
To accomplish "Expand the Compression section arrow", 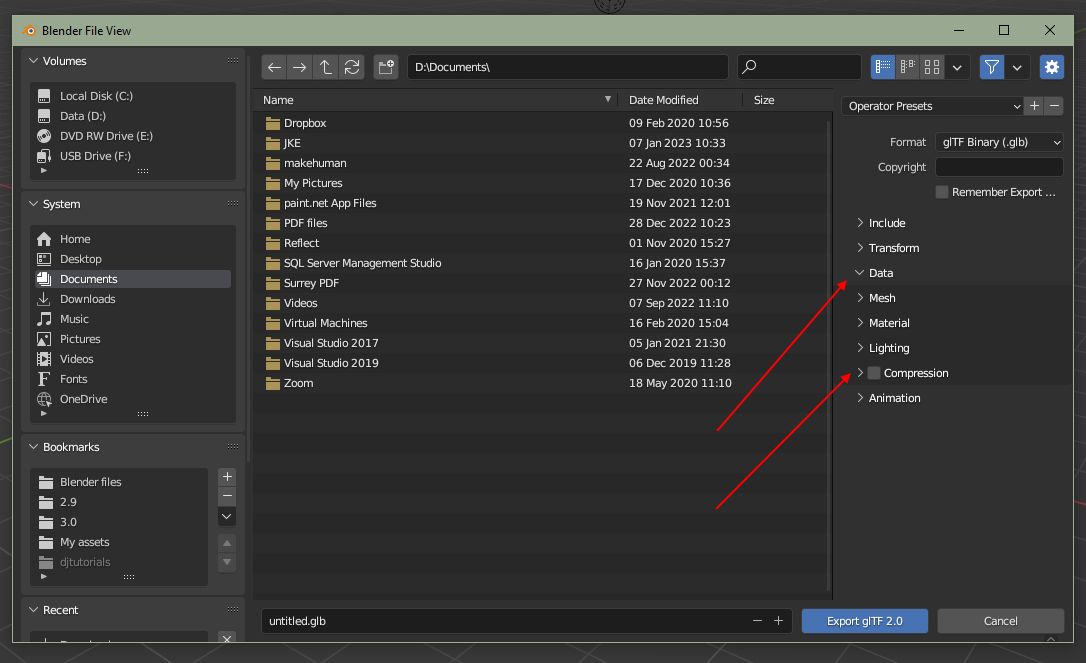I will (x=860, y=373).
